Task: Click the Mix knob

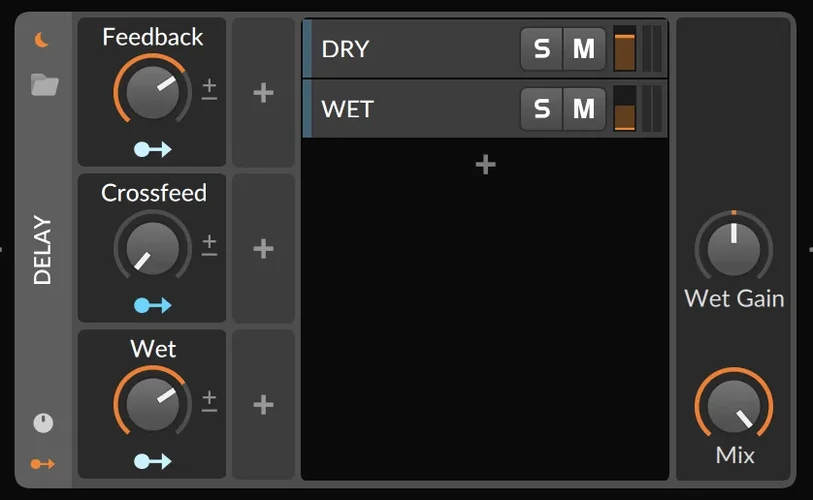Action: [x=734, y=406]
